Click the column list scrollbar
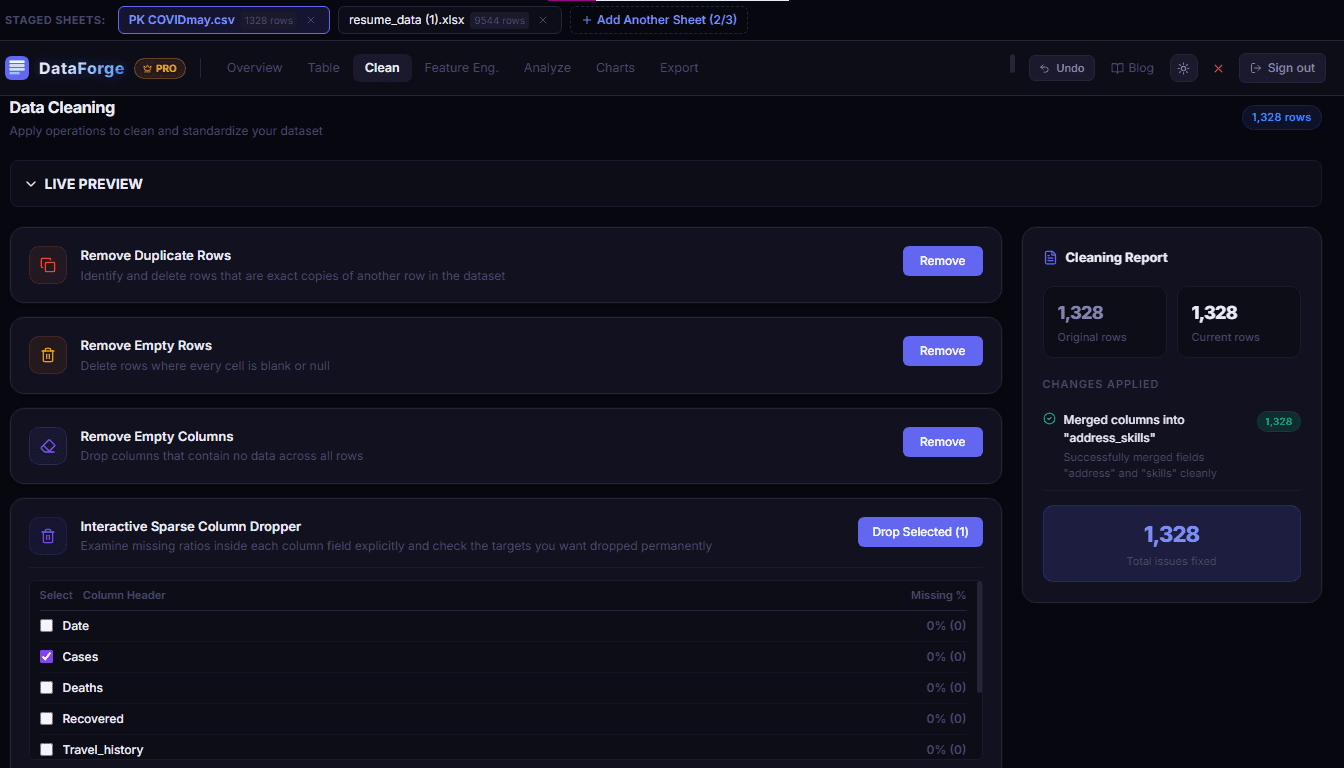The image size is (1344, 768). 979,637
